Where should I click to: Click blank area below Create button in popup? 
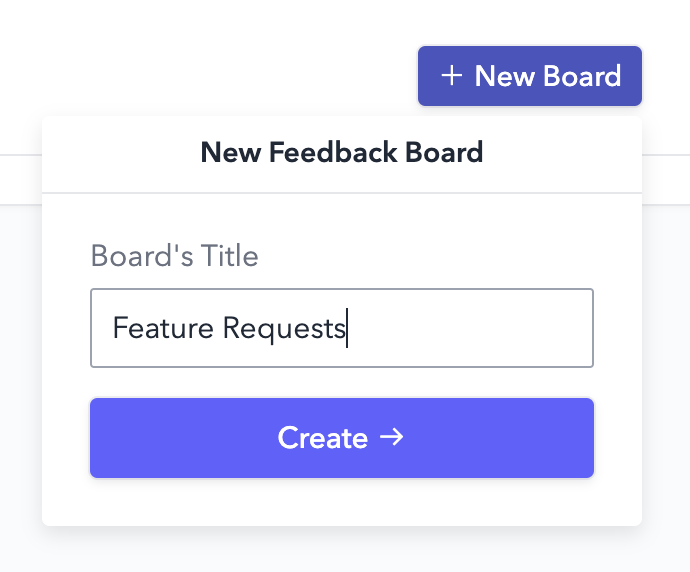click(x=342, y=502)
